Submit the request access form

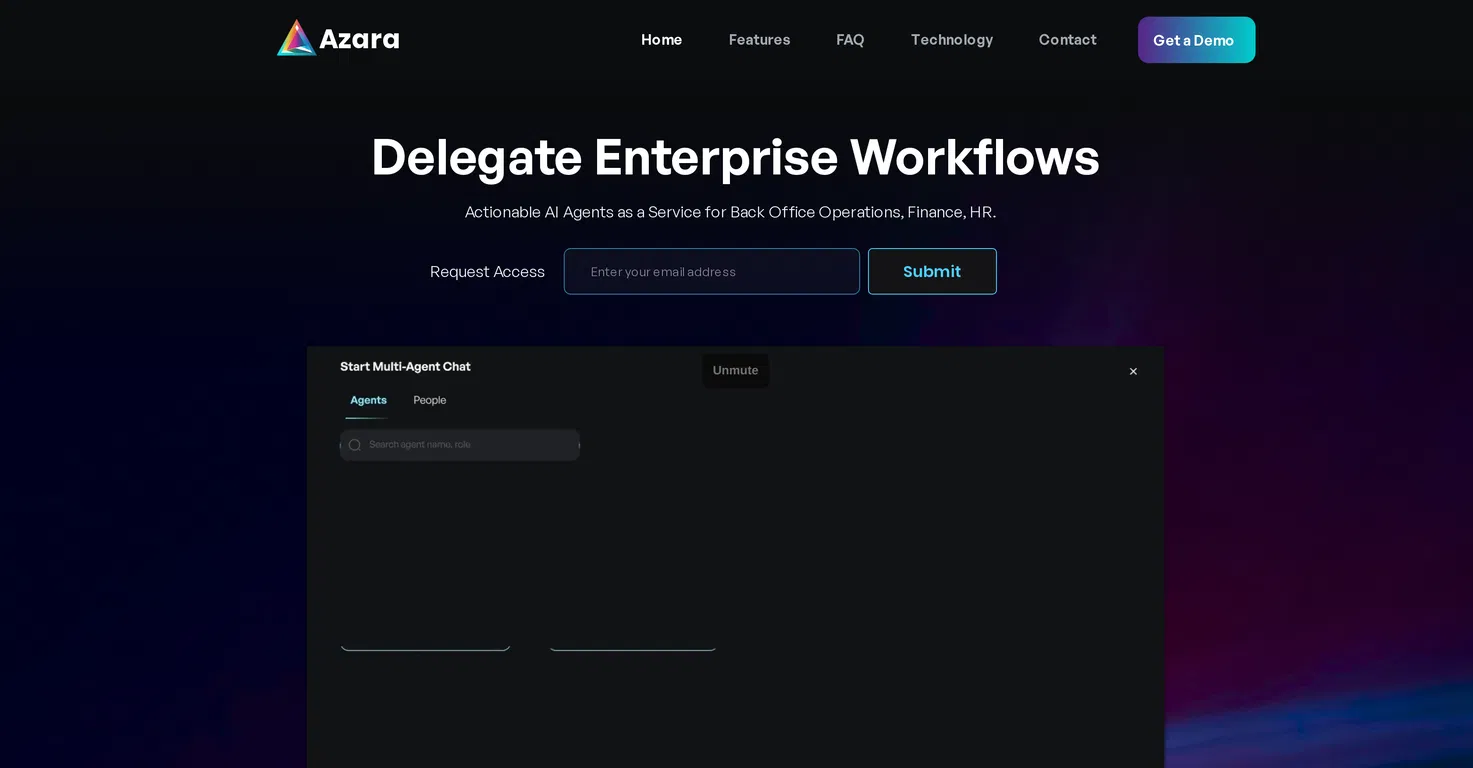932,271
